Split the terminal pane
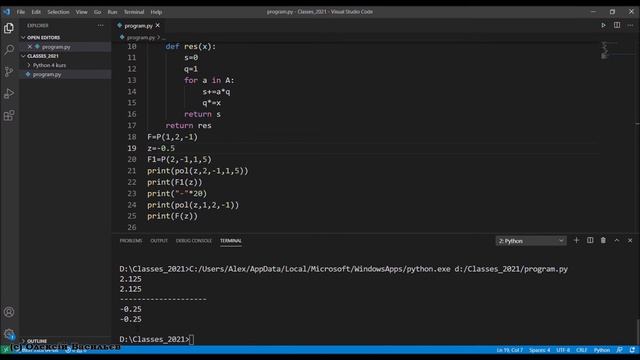Image resolution: width=640 pixels, height=360 pixels. pos(590,240)
